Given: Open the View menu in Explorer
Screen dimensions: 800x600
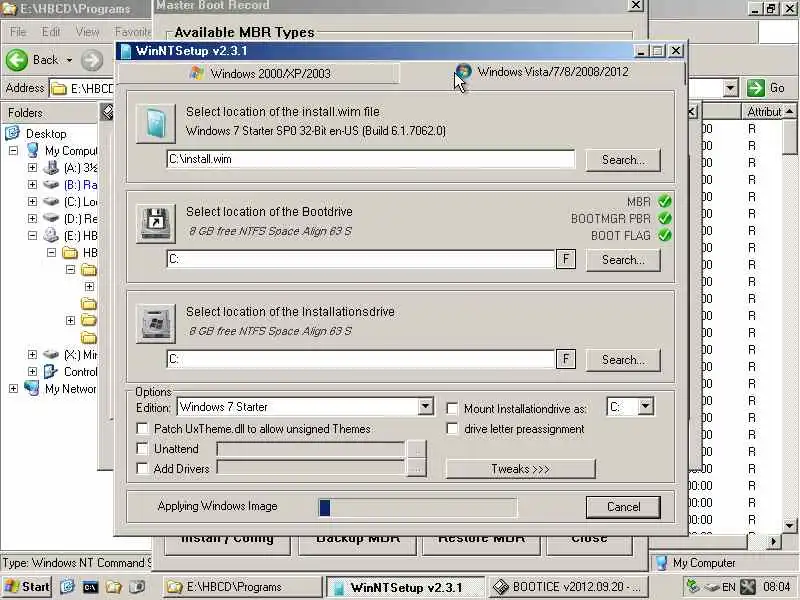Looking at the screenshot, I should coord(87,32).
